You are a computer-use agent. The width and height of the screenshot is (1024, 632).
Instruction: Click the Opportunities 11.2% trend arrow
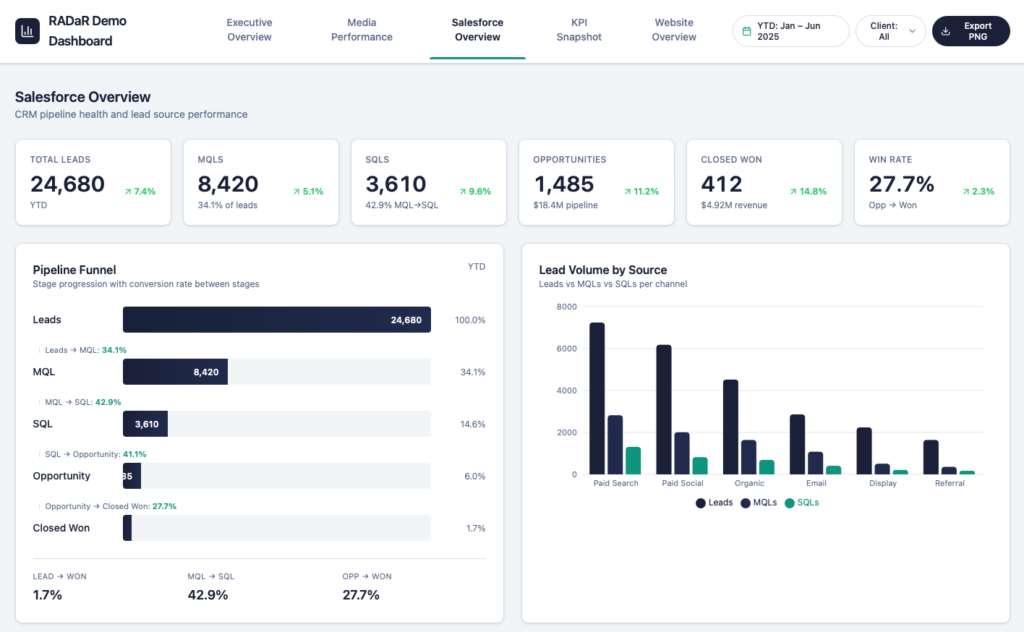coord(628,191)
